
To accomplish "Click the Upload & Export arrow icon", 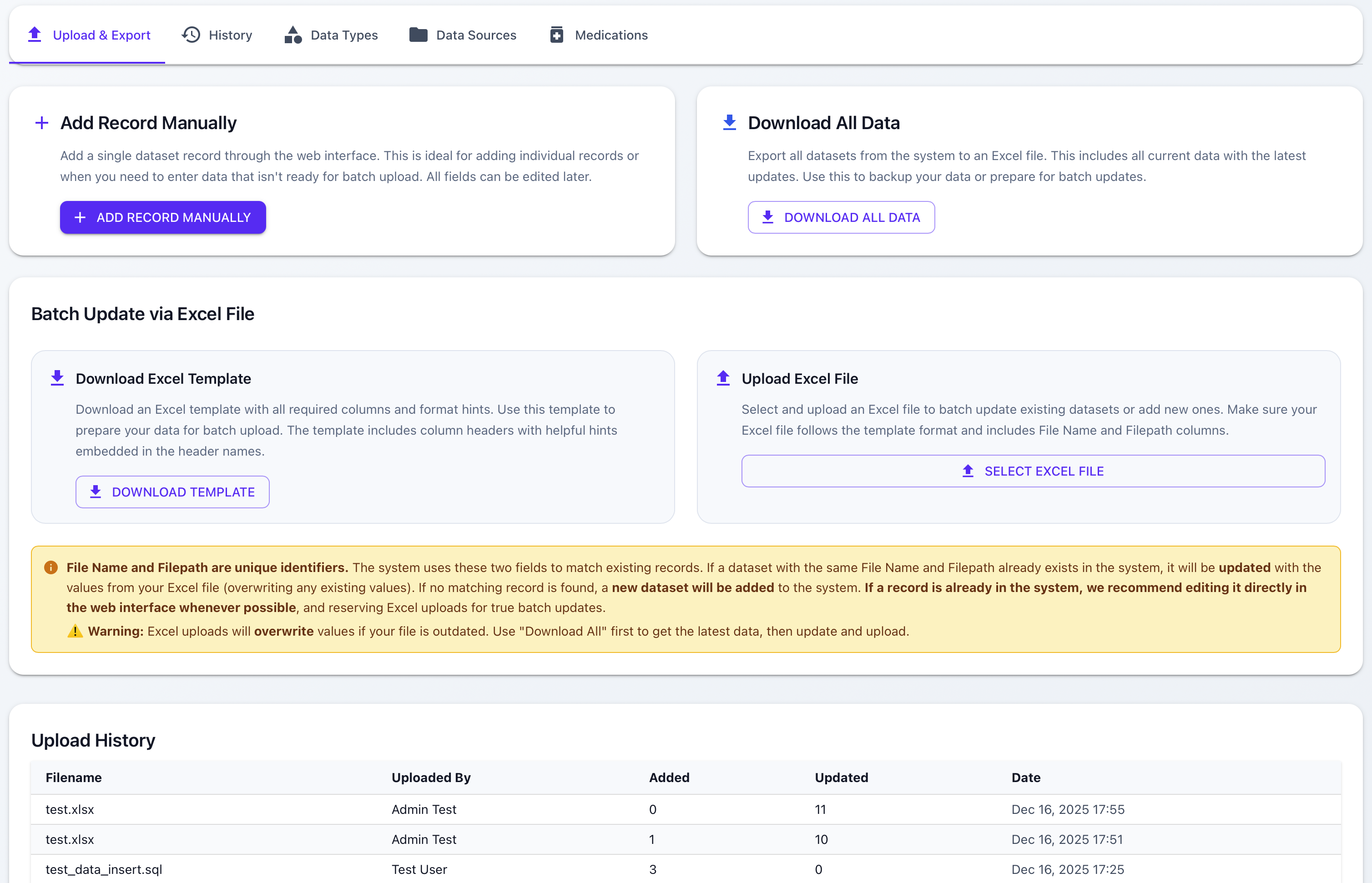I will (x=35, y=35).
